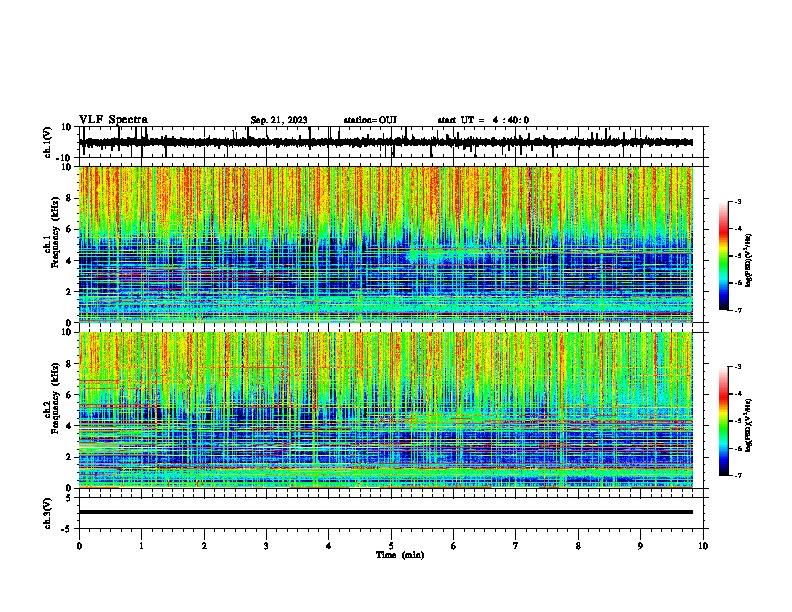Click the ch.1 spectrogram color scale bar

coord(723,256)
